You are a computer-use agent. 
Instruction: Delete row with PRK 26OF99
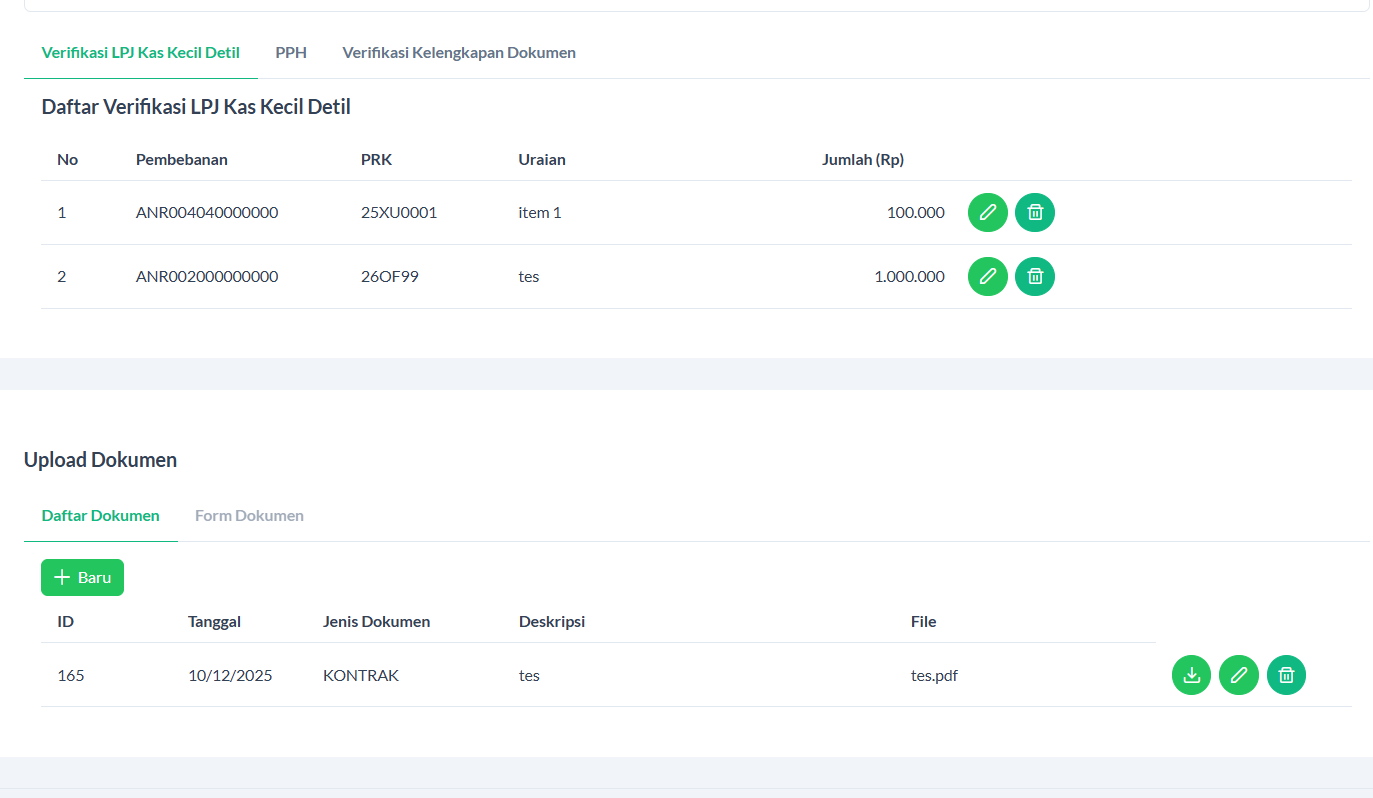pos(1035,276)
